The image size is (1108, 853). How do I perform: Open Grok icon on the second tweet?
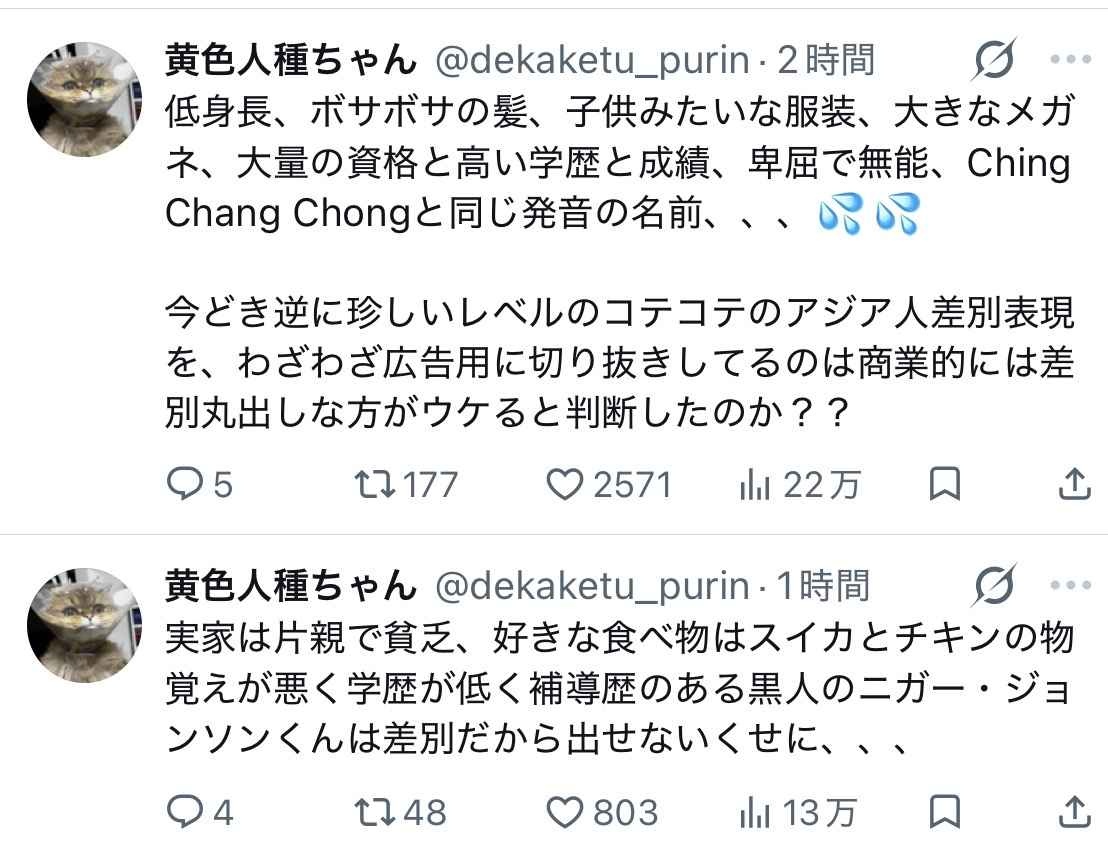tap(995, 585)
